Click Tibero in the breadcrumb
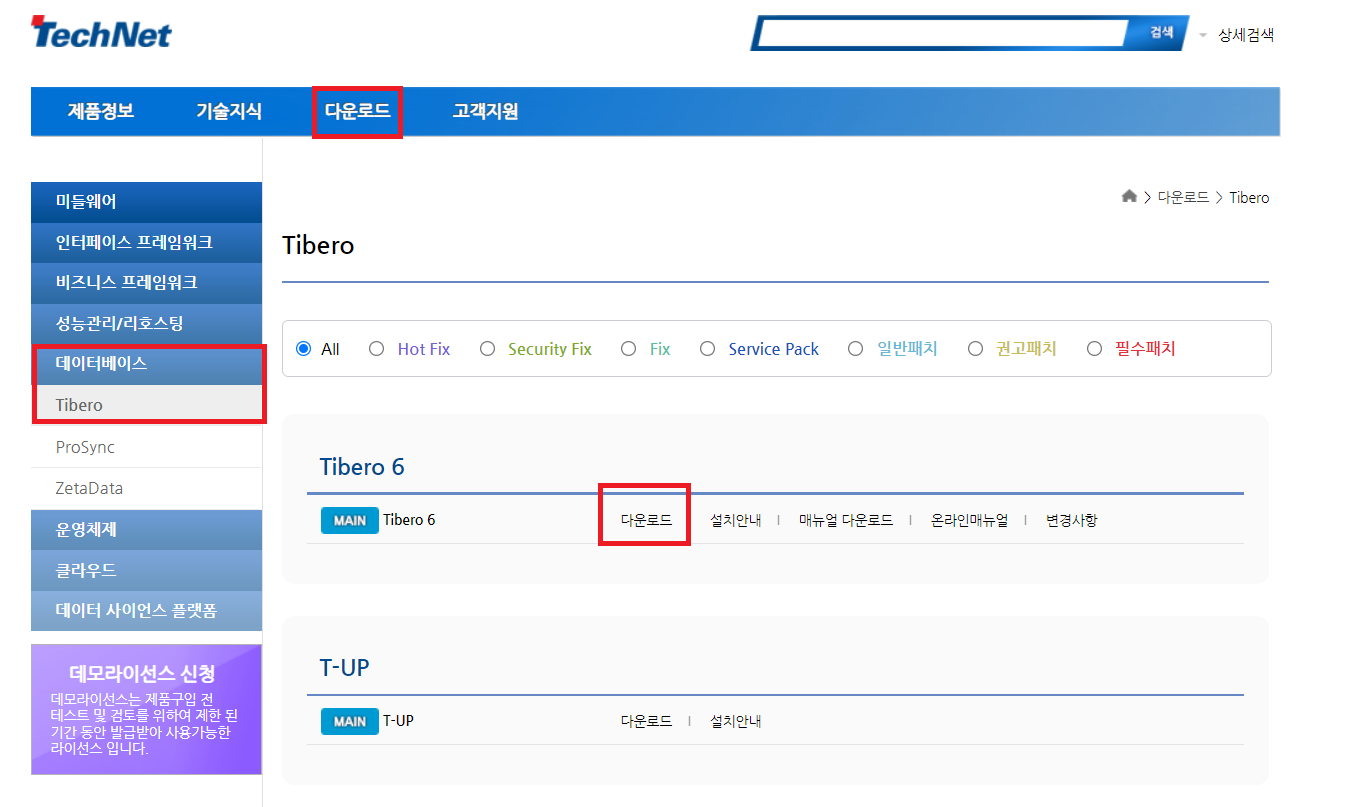Viewport: 1362px width, 807px height. click(1249, 198)
